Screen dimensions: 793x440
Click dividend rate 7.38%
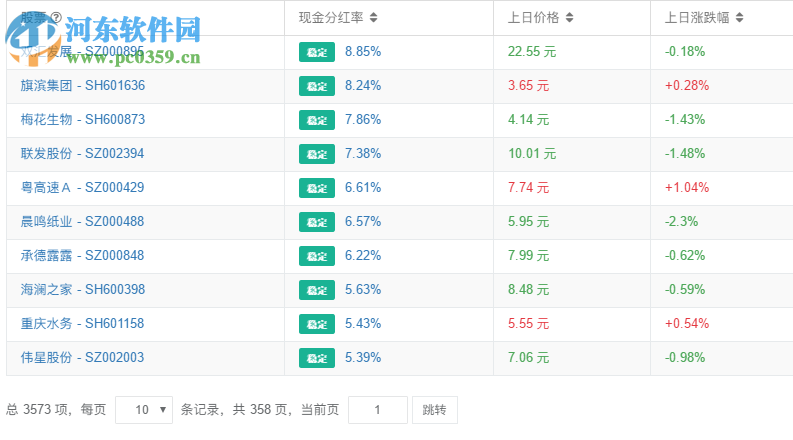tap(363, 153)
